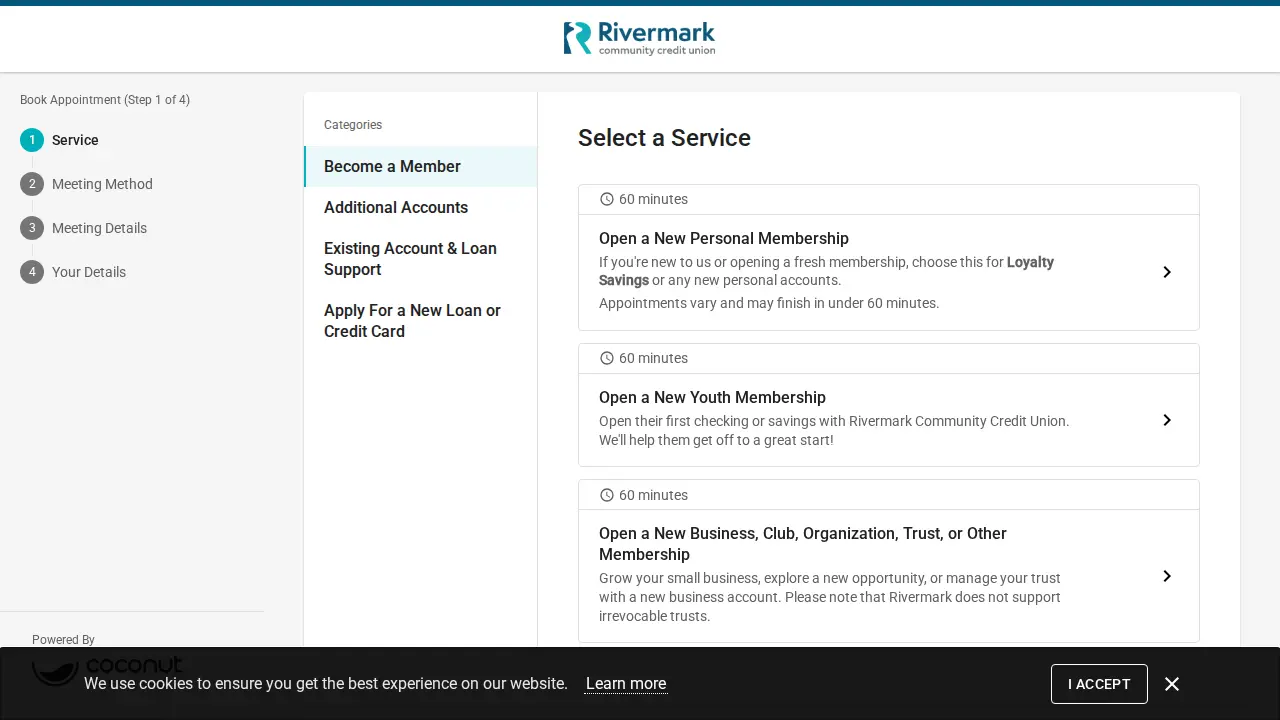Choose the Open a New Personal Membership title

coord(724,238)
